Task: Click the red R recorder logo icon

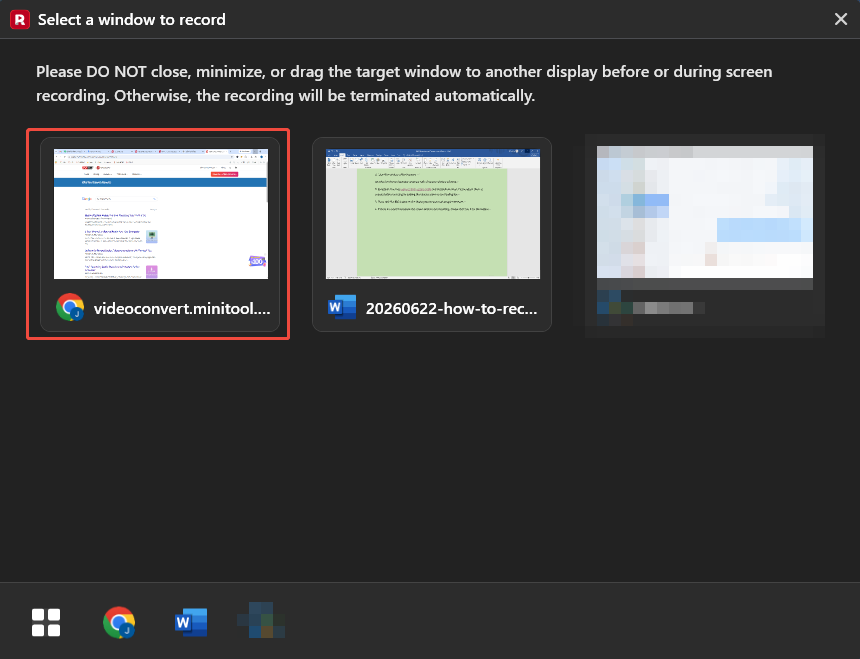Action: (20, 20)
